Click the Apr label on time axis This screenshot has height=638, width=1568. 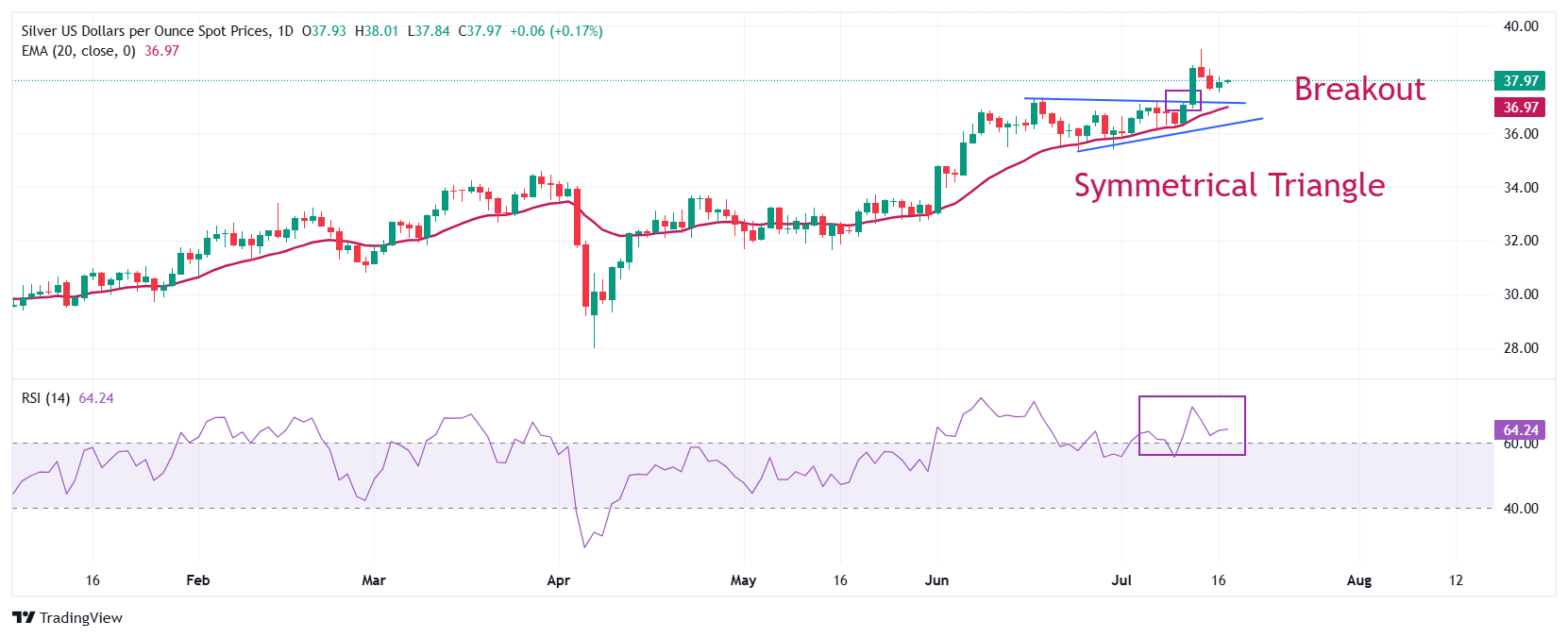558,580
